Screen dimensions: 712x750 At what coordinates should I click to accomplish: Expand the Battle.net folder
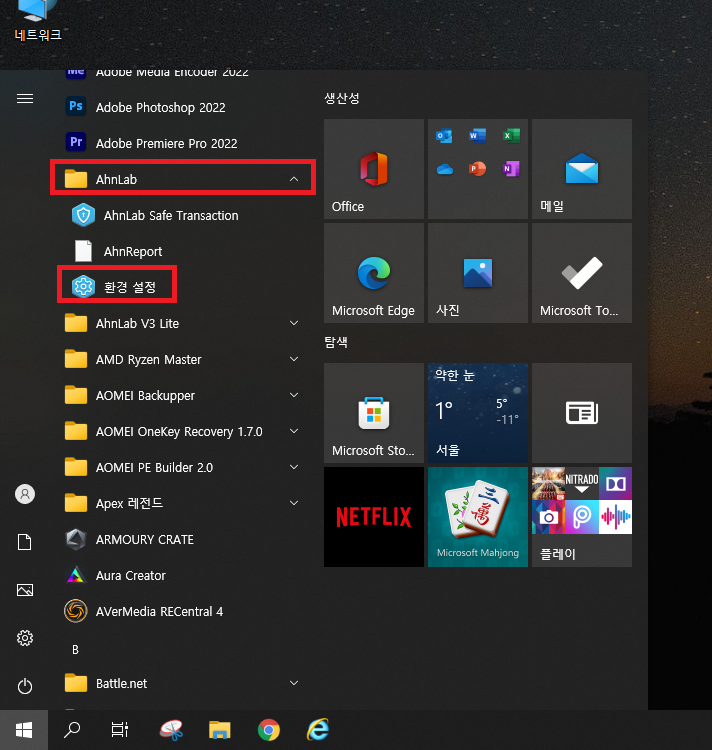click(183, 684)
